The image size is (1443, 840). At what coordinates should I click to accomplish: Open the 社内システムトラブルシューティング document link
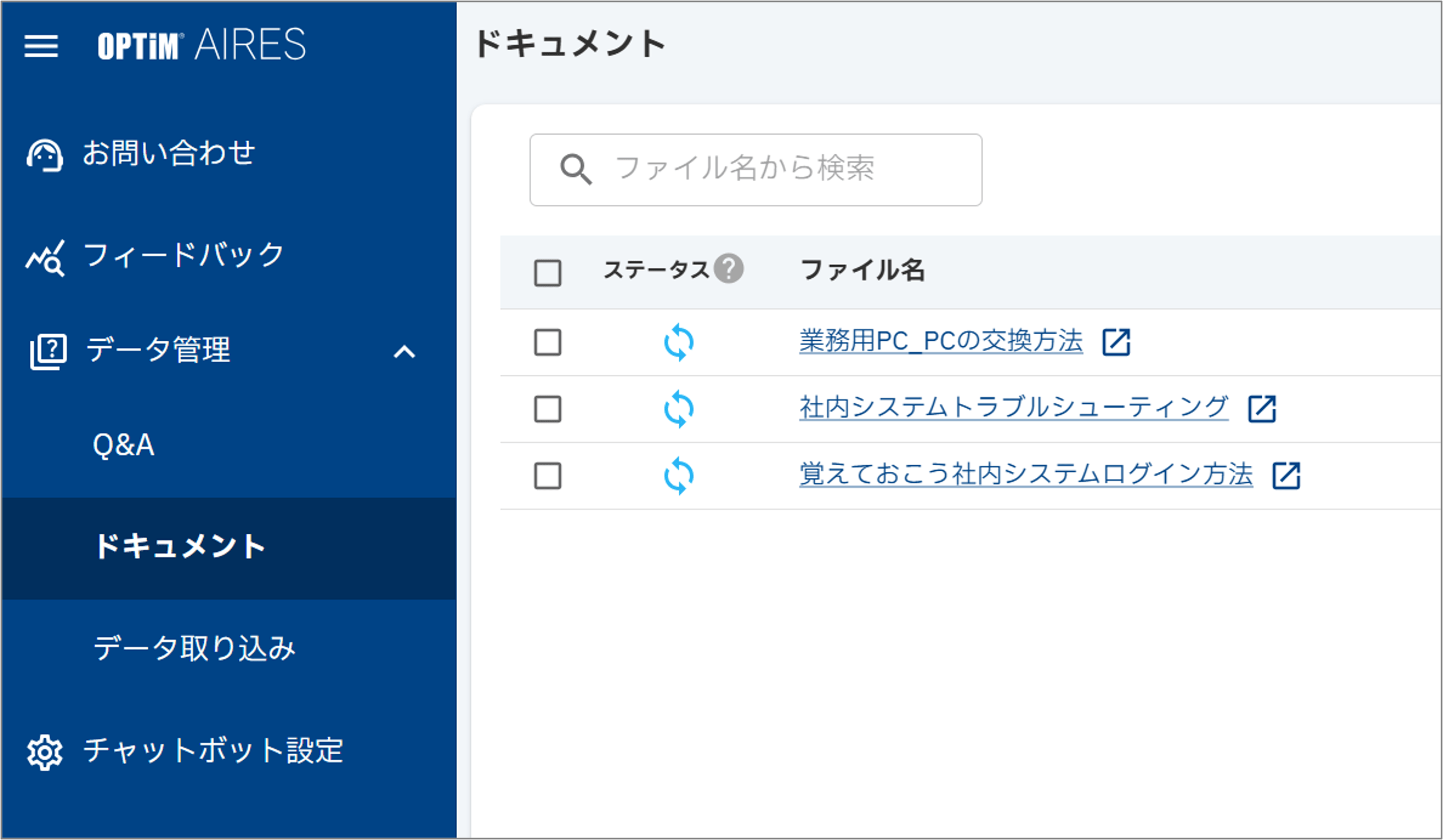[x=1012, y=407]
